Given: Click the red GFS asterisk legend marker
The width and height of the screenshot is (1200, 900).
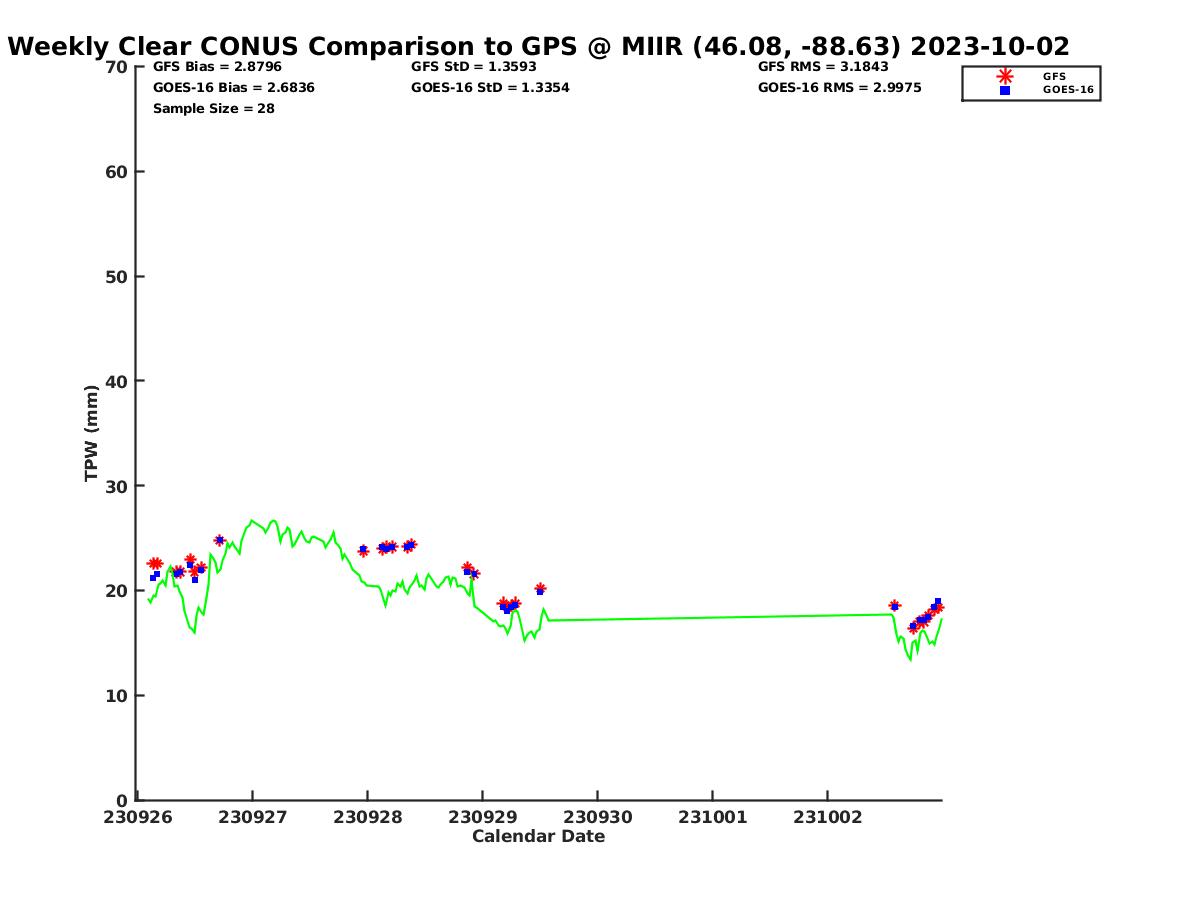Looking at the screenshot, I should point(1005,76).
